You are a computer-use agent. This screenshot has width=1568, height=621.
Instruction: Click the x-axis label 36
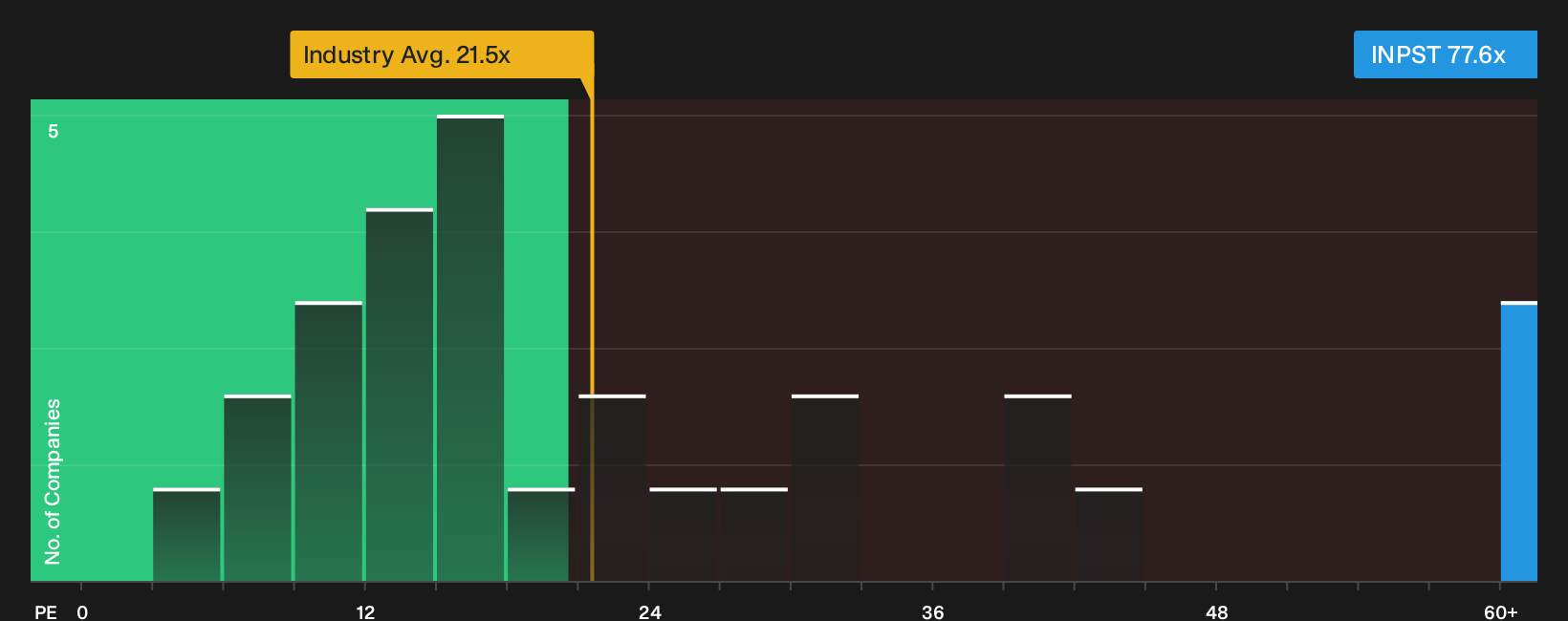[933, 611]
